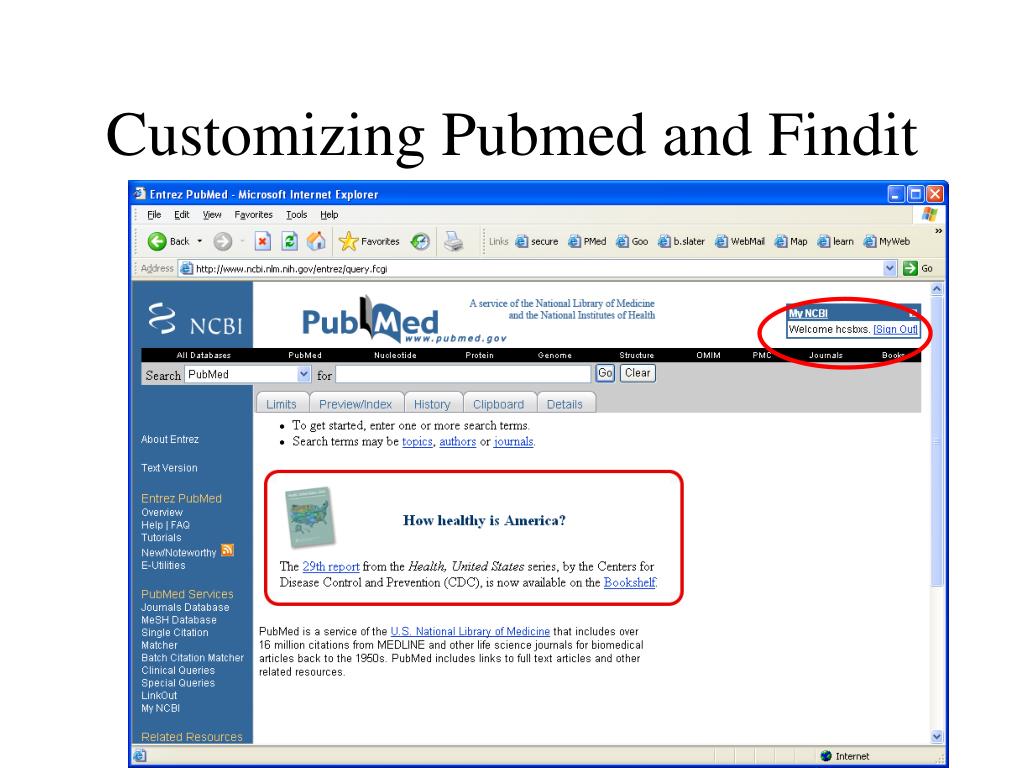Open the 'secure' link shortcut
Viewport: 1024px width, 768px height.
537,242
